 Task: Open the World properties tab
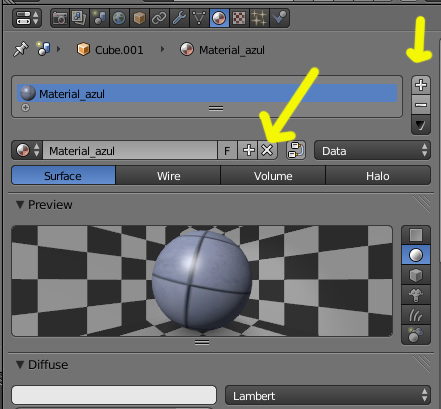tap(119, 18)
